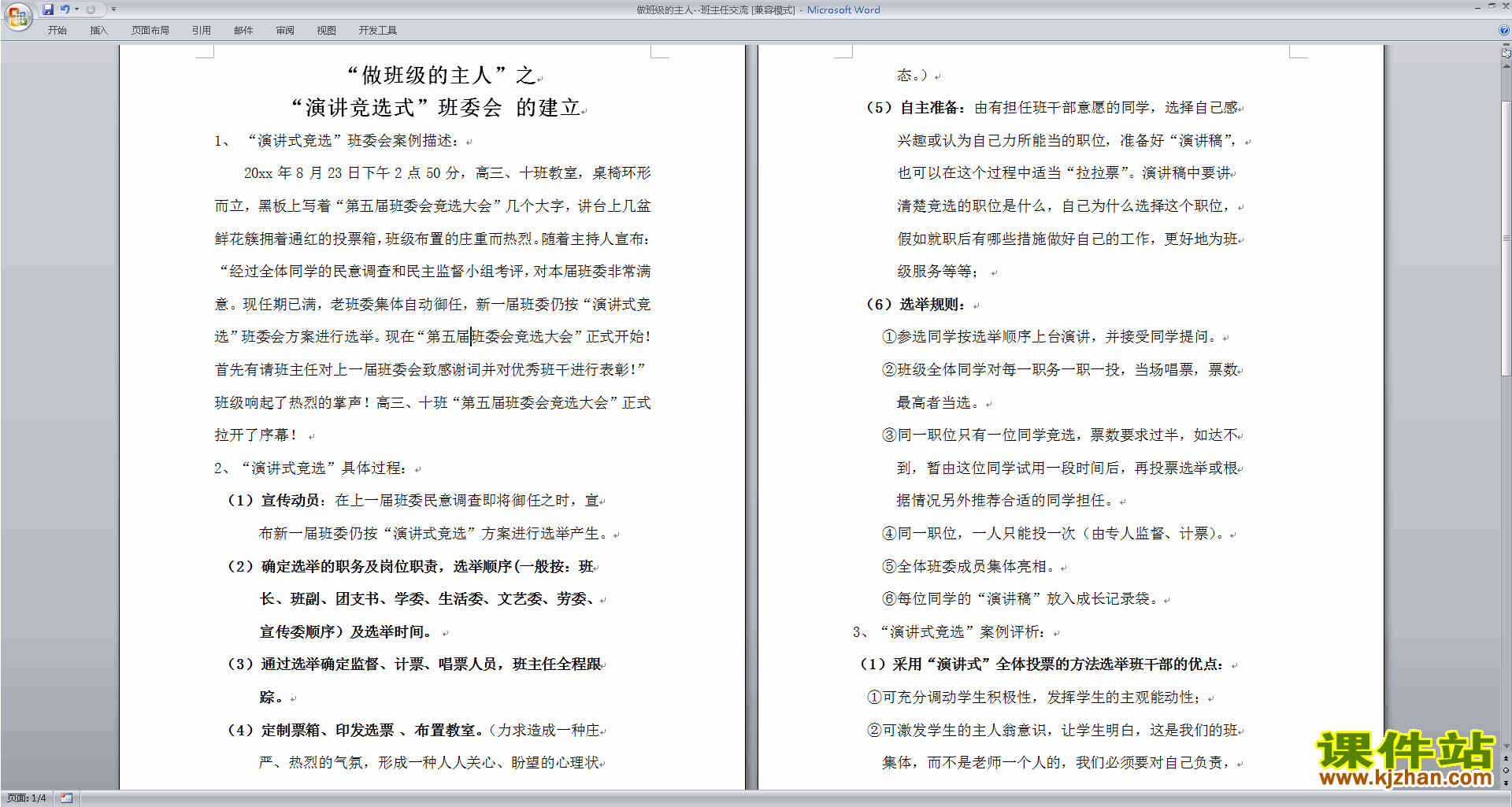Open the 页面布局 ribbon tab

point(150,30)
